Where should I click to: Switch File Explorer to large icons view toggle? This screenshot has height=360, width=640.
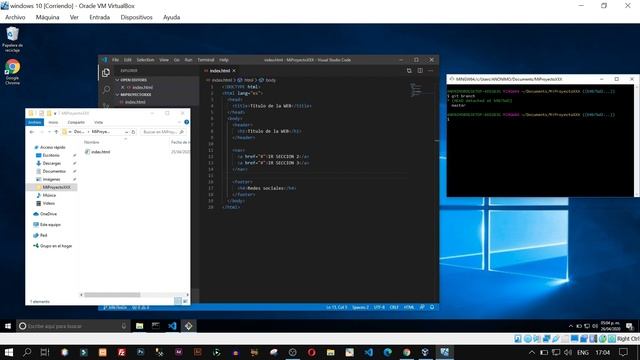(x=185, y=301)
